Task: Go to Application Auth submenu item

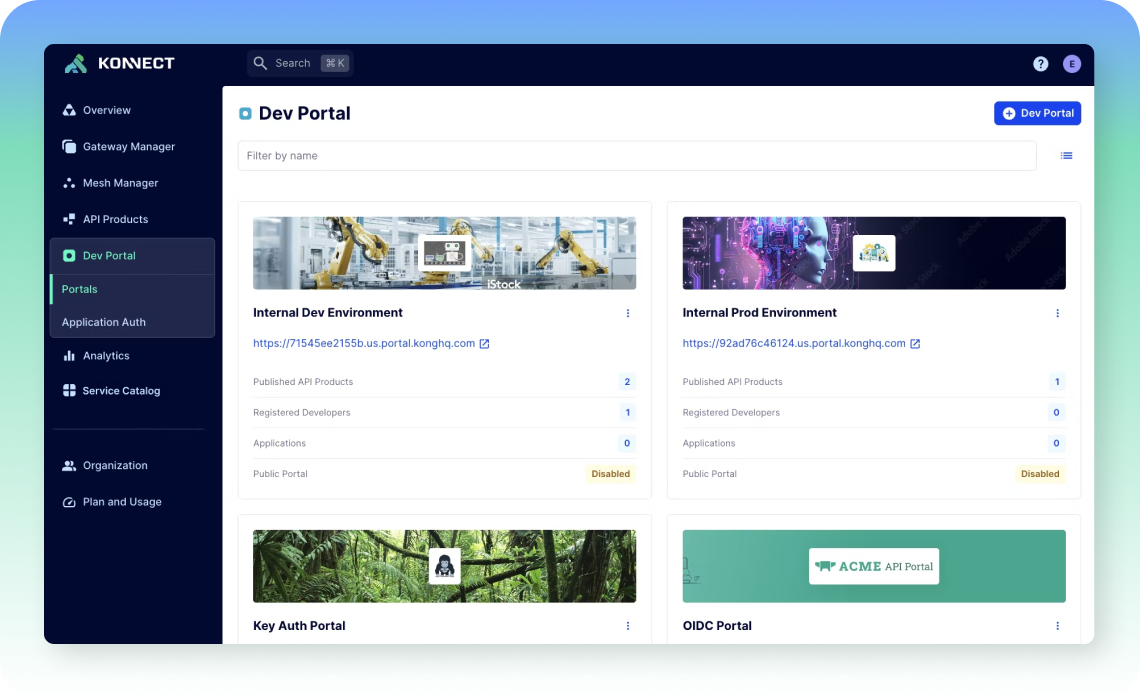Action: coord(104,322)
